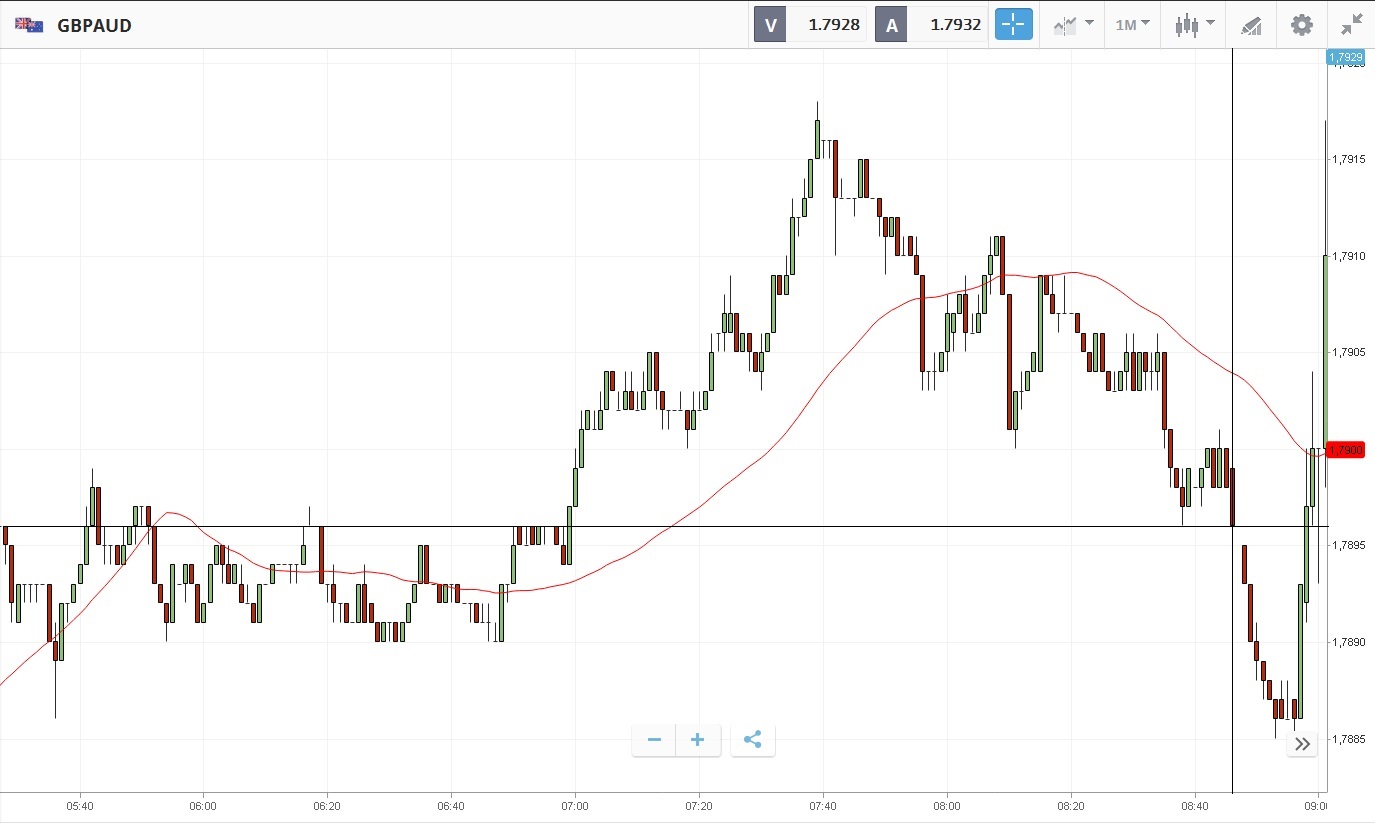Click the 07:40 time axis label
The height and width of the screenshot is (823, 1375).
(x=823, y=805)
